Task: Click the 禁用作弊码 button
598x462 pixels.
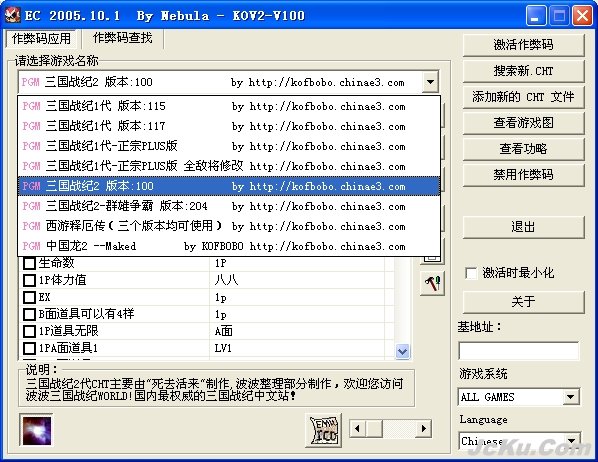Action: coord(523,175)
